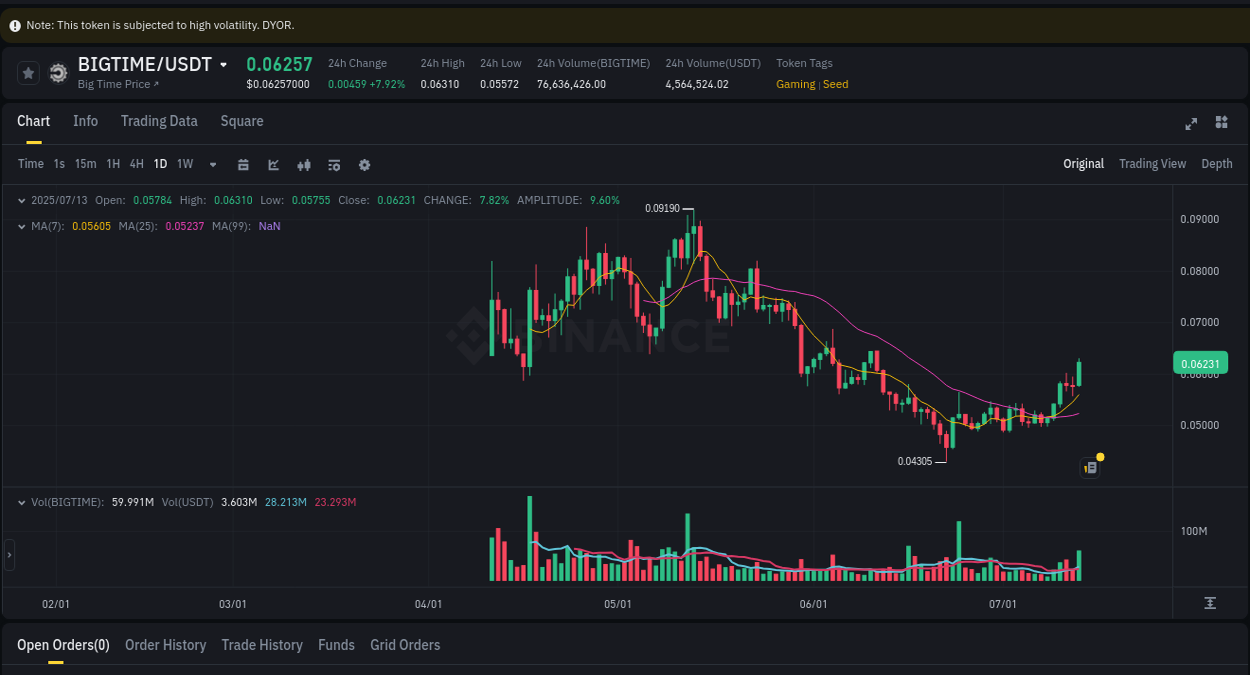Collapse the volume indicator row
The height and width of the screenshot is (675, 1250).
20,503
